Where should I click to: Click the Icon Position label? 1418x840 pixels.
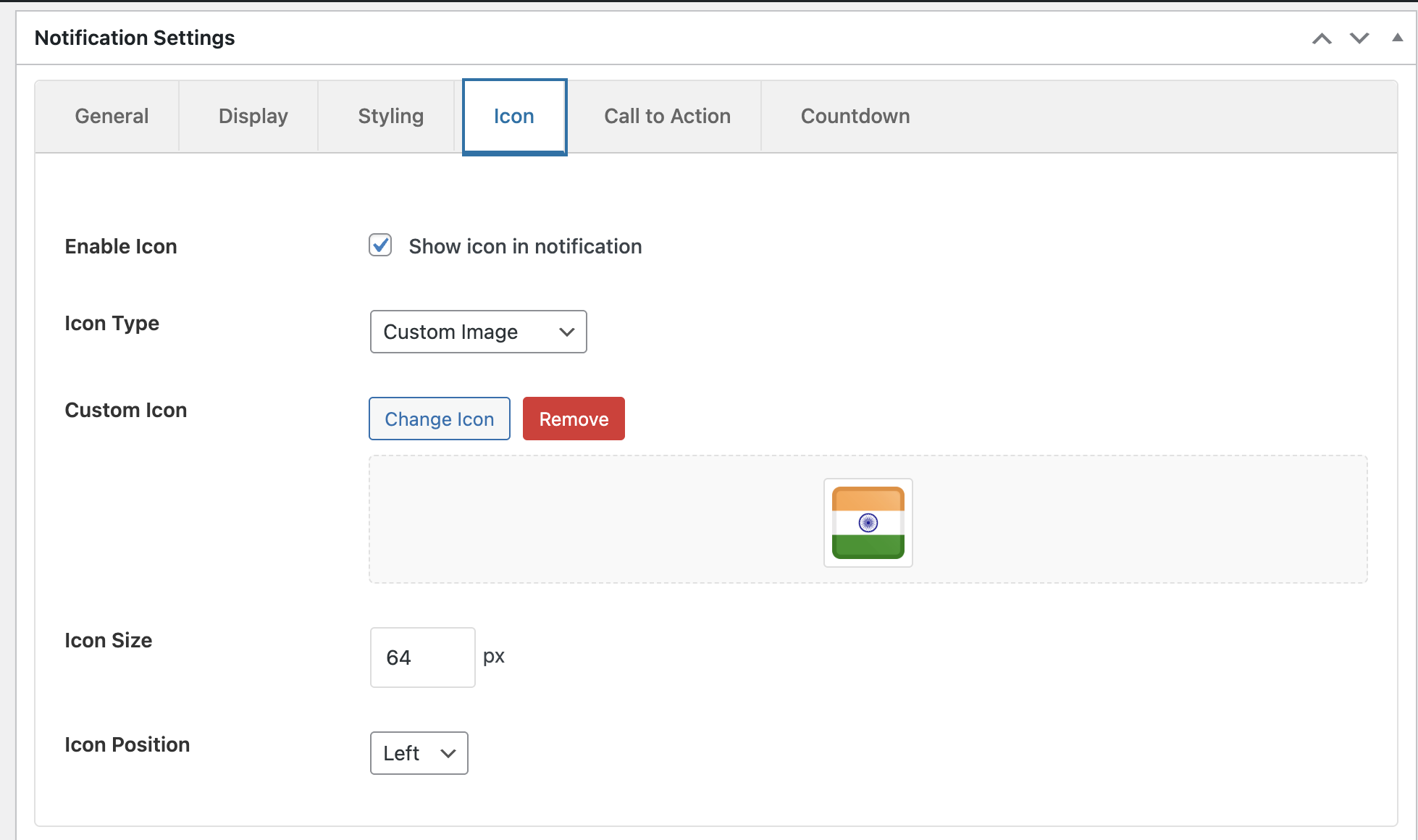point(127,744)
